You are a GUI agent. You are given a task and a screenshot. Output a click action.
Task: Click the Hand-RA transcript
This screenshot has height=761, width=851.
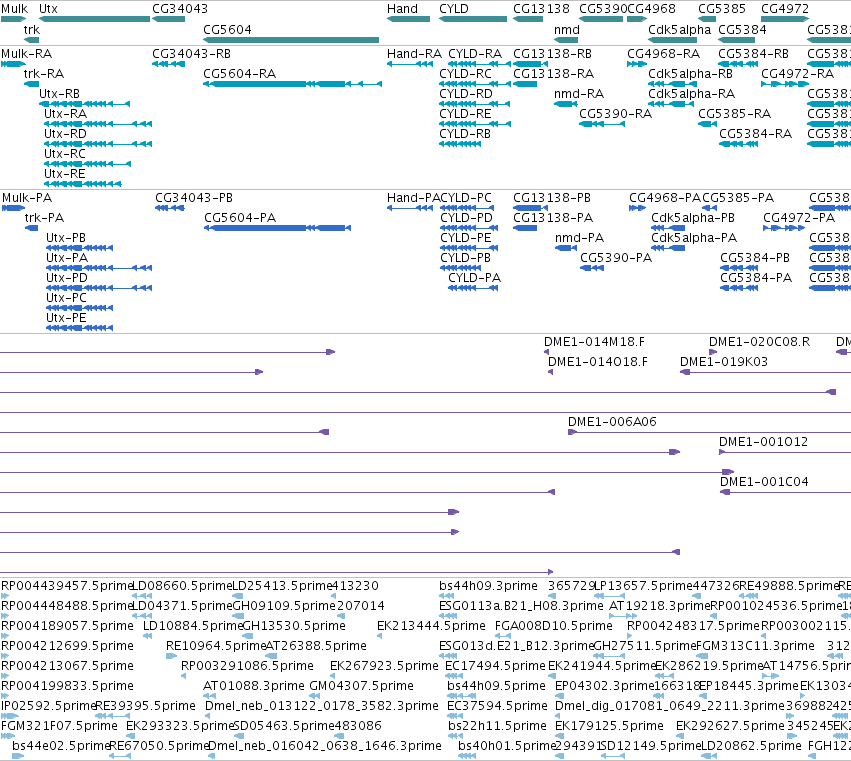tap(410, 64)
